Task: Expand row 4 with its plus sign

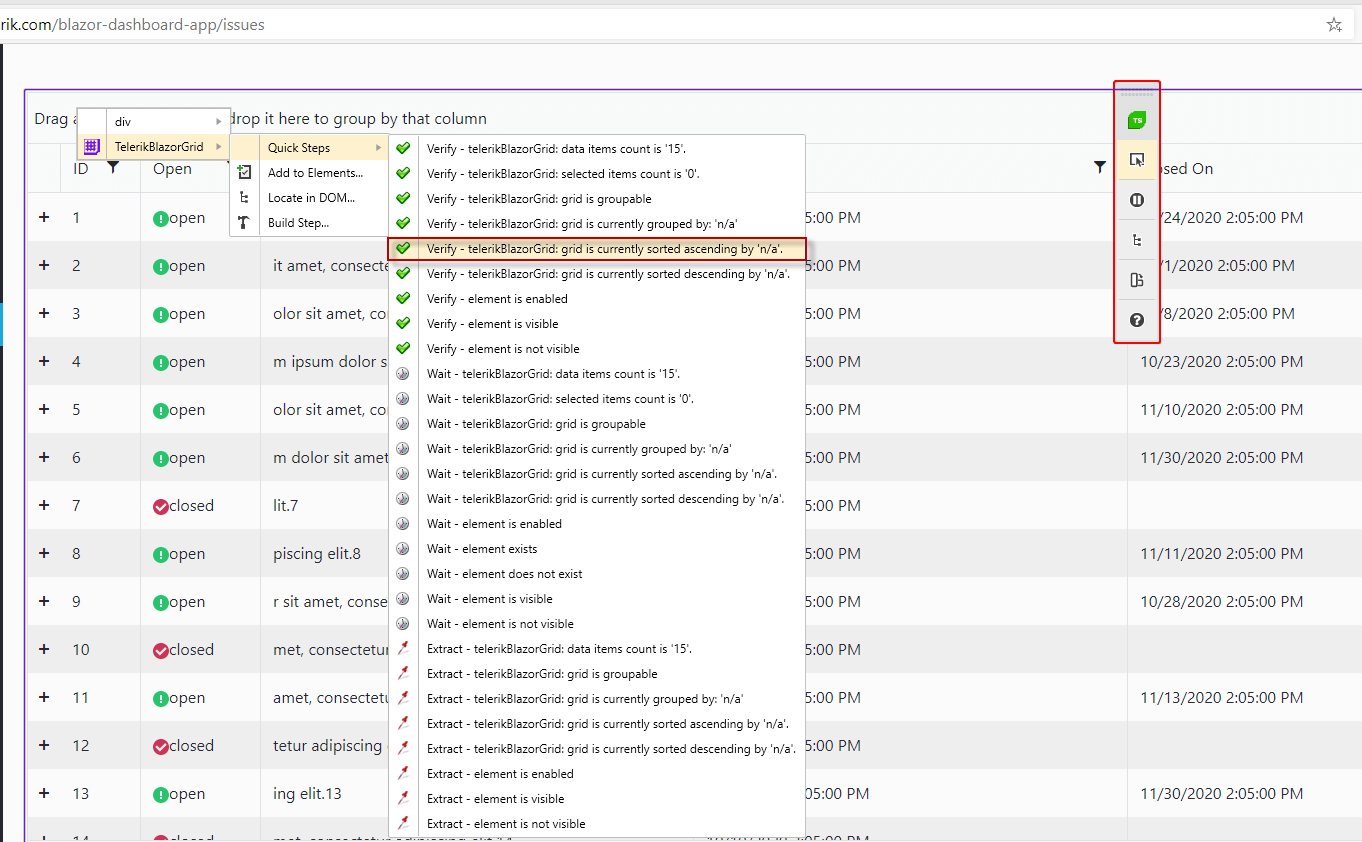Action: (x=44, y=361)
